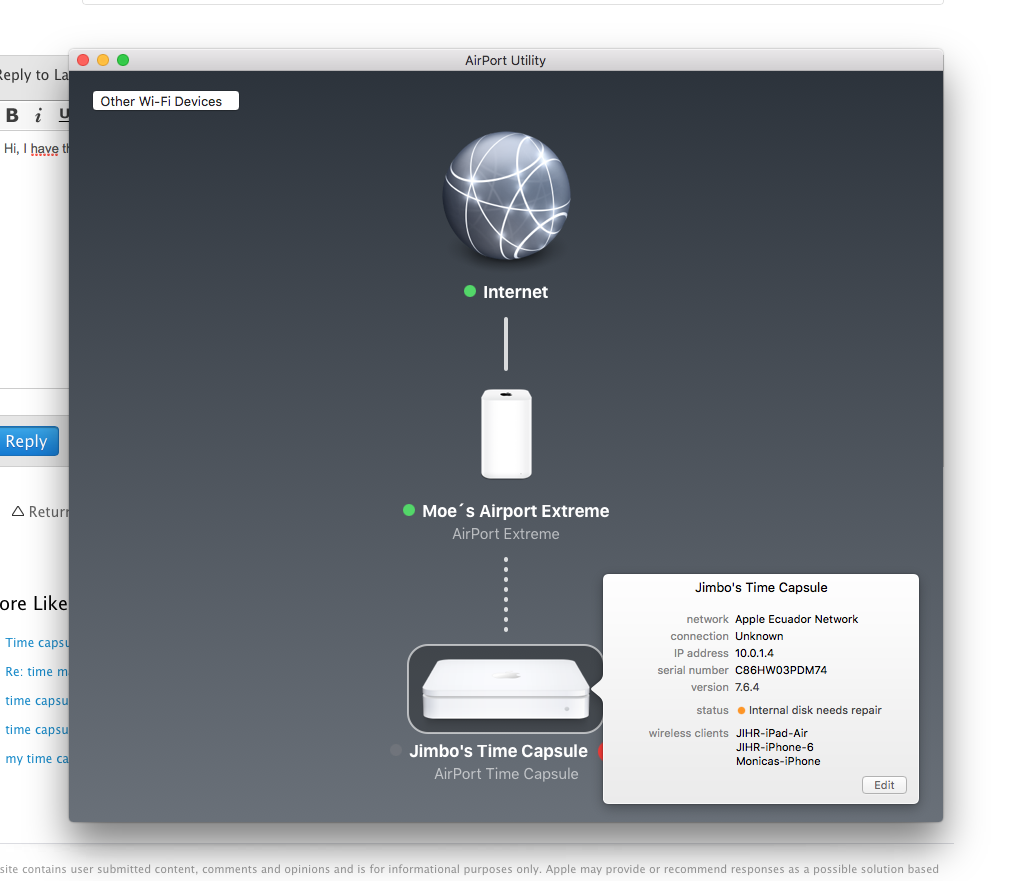Click the red alert badge next to Jimbo's Time Capsule
Viewport: 1015px width, 881px height.
601,751
